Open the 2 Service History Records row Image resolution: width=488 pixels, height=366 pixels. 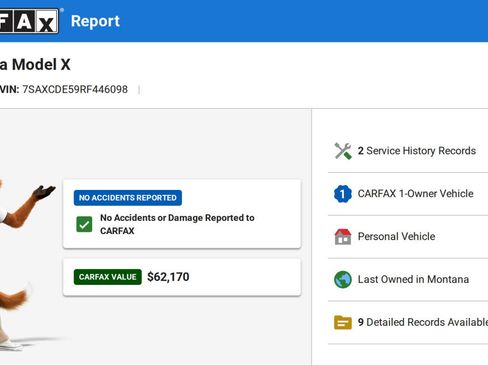[408, 151]
